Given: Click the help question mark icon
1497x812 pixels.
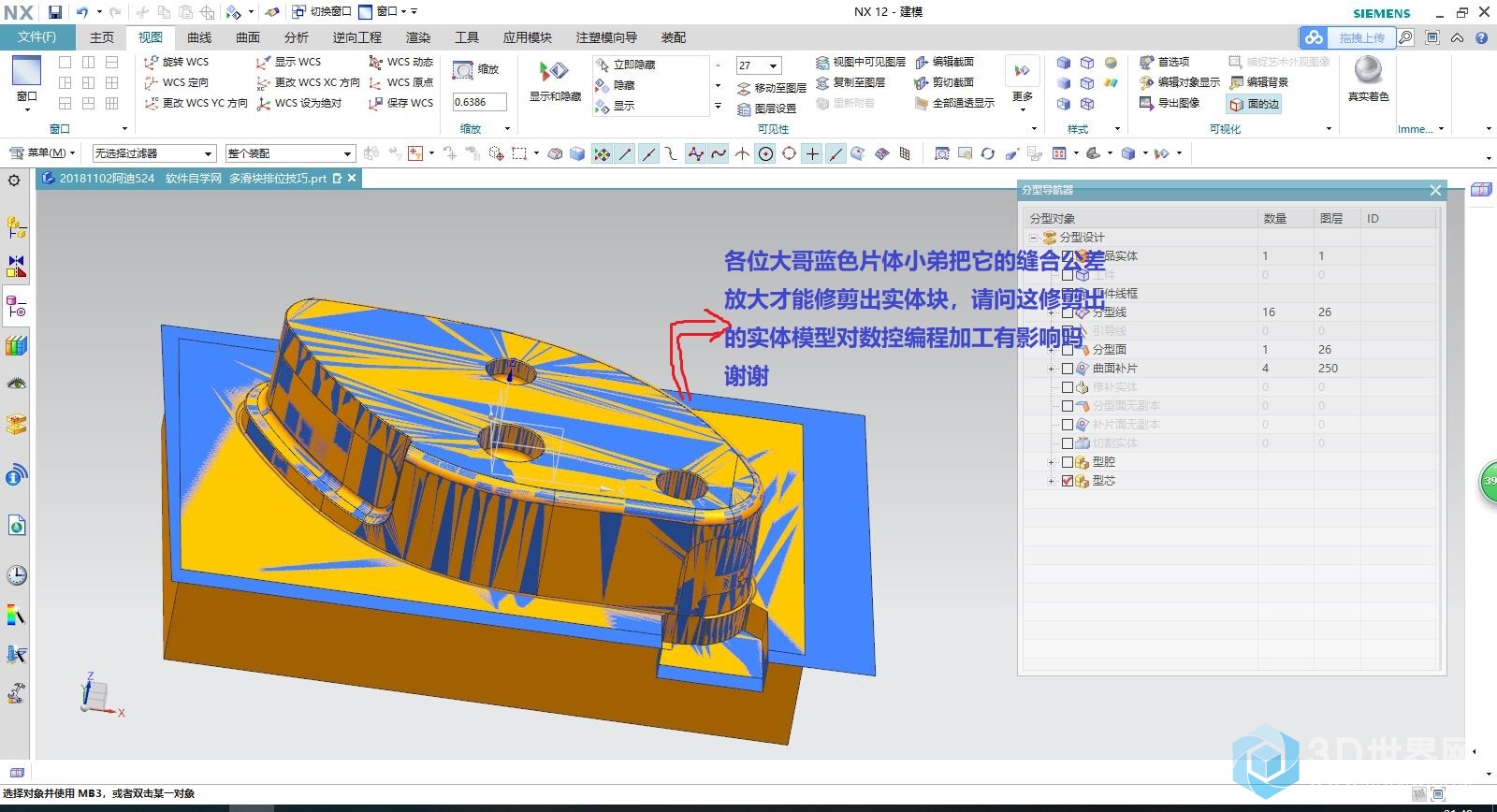Looking at the screenshot, I should [x=1482, y=37].
